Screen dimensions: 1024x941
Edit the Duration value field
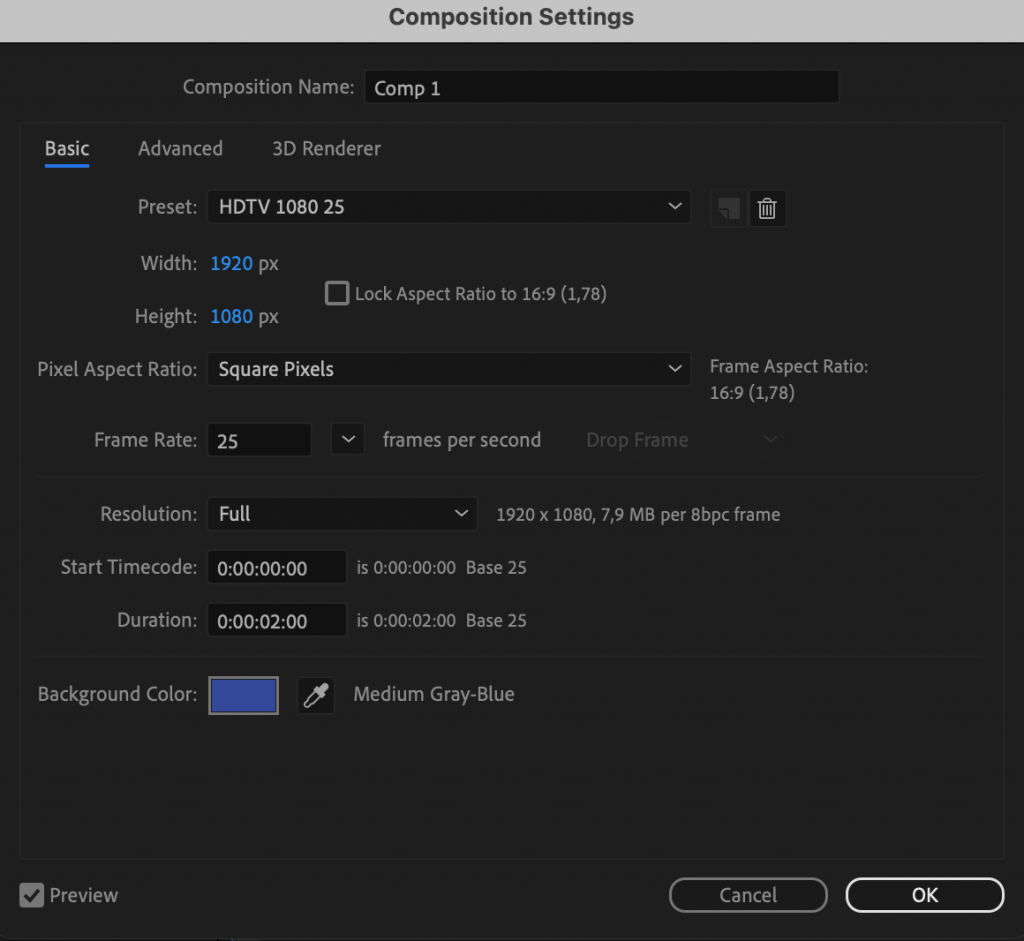coord(276,620)
